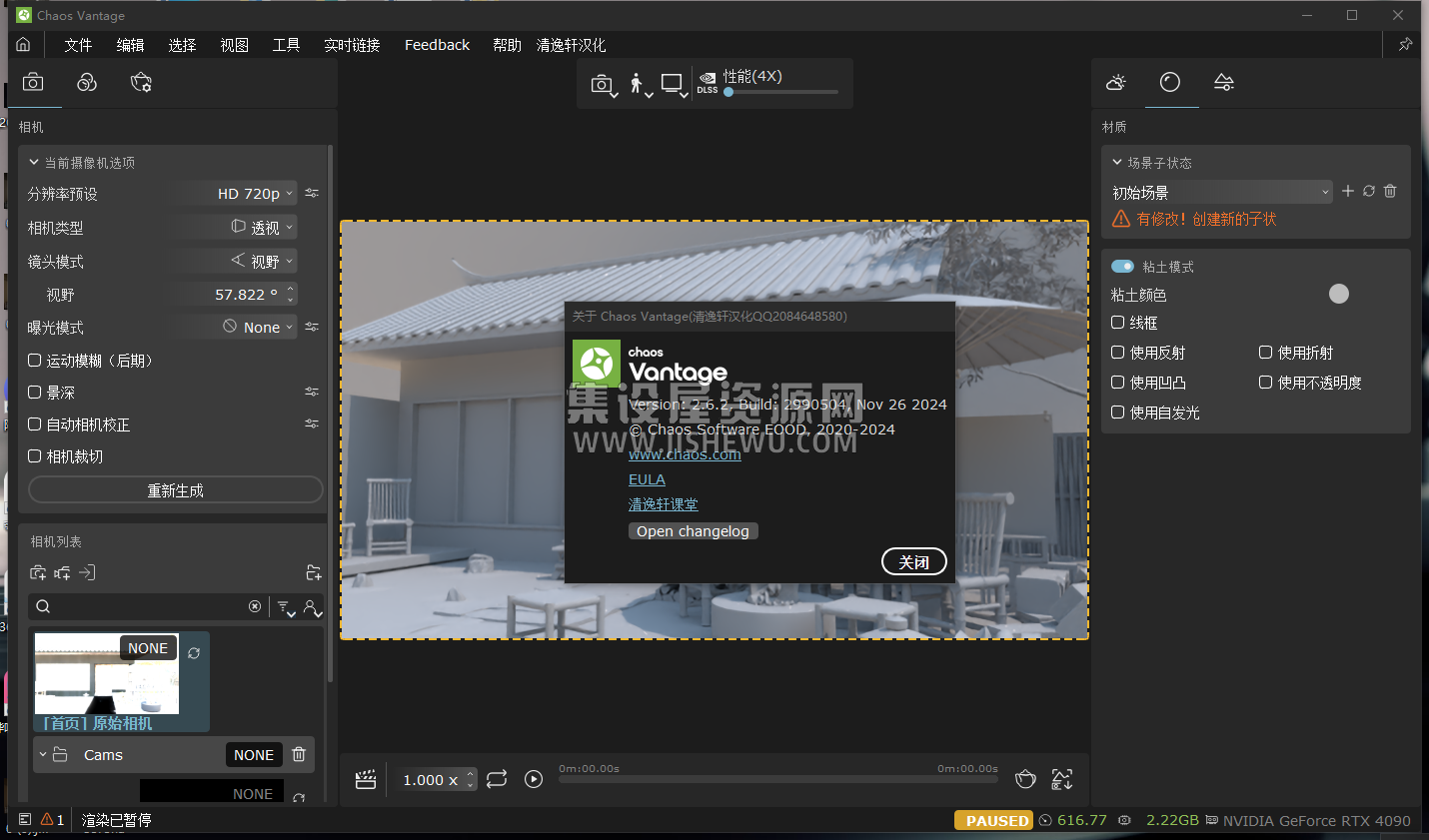Close the about dialog with 关闭
The height and width of the screenshot is (840, 1429).
coord(914,562)
